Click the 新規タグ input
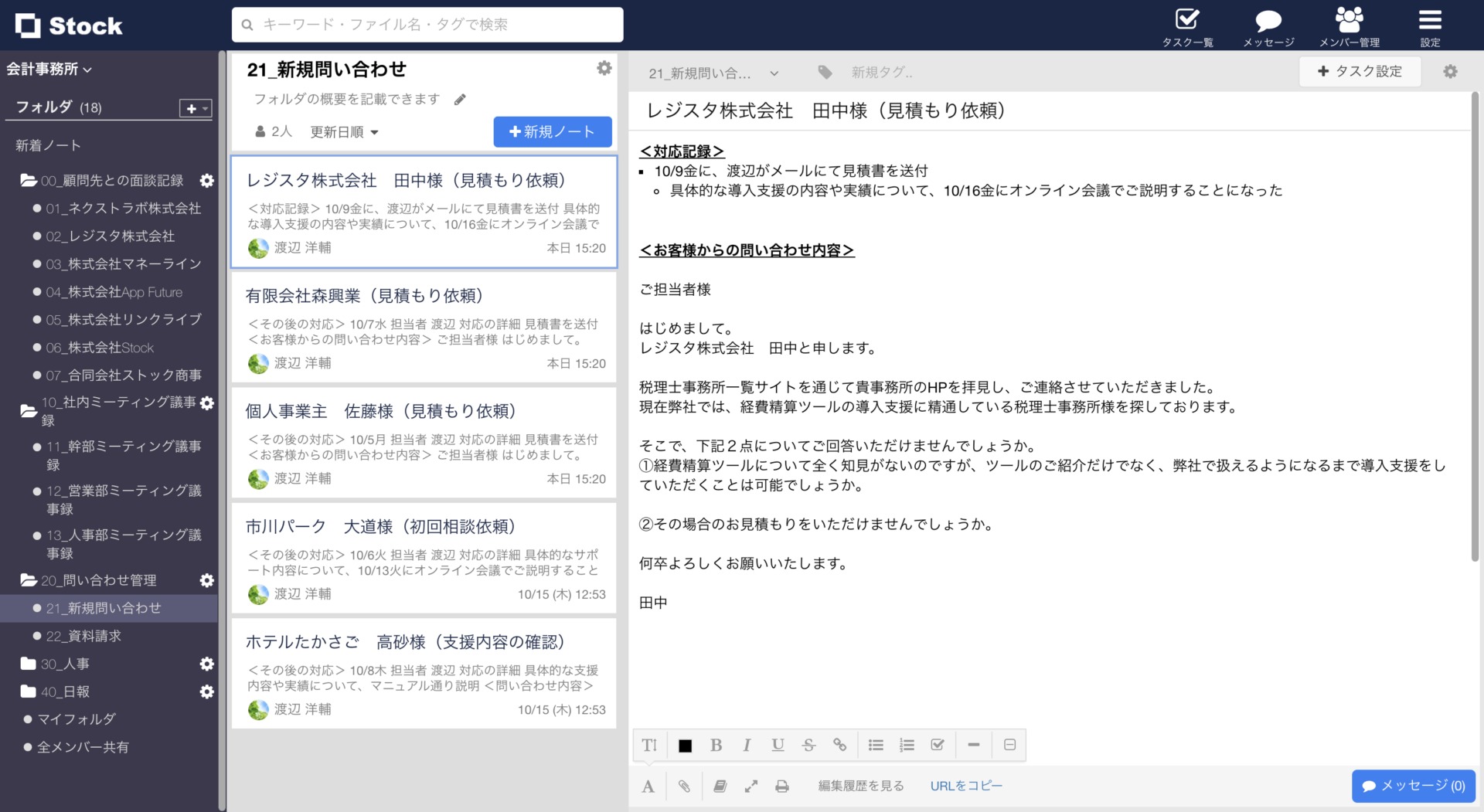This screenshot has width=1484, height=812. [x=882, y=73]
